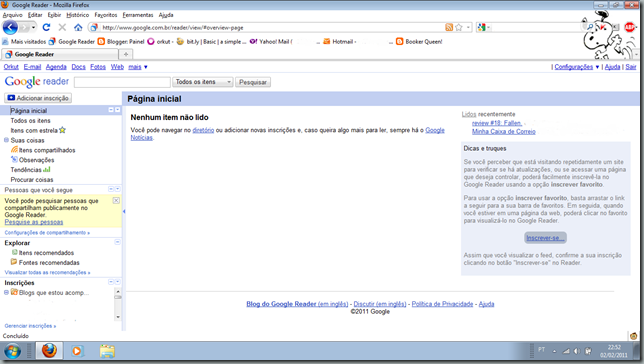This screenshot has height=364, width=644.
Task: Click the RSS feed icon in address bar
Action: click(449, 28)
